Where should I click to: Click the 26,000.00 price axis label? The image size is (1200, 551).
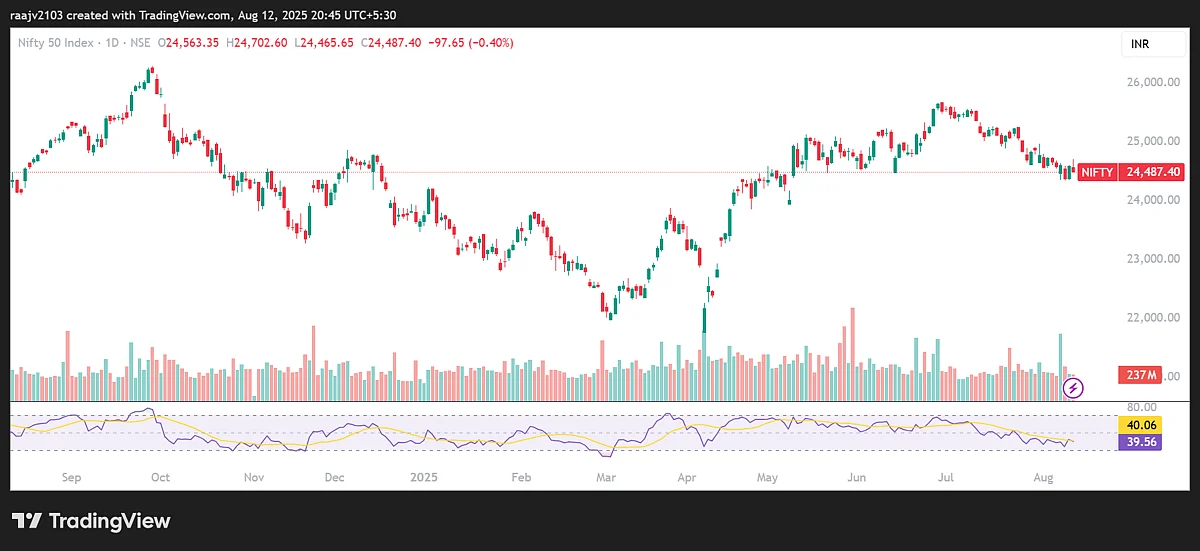point(1152,83)
